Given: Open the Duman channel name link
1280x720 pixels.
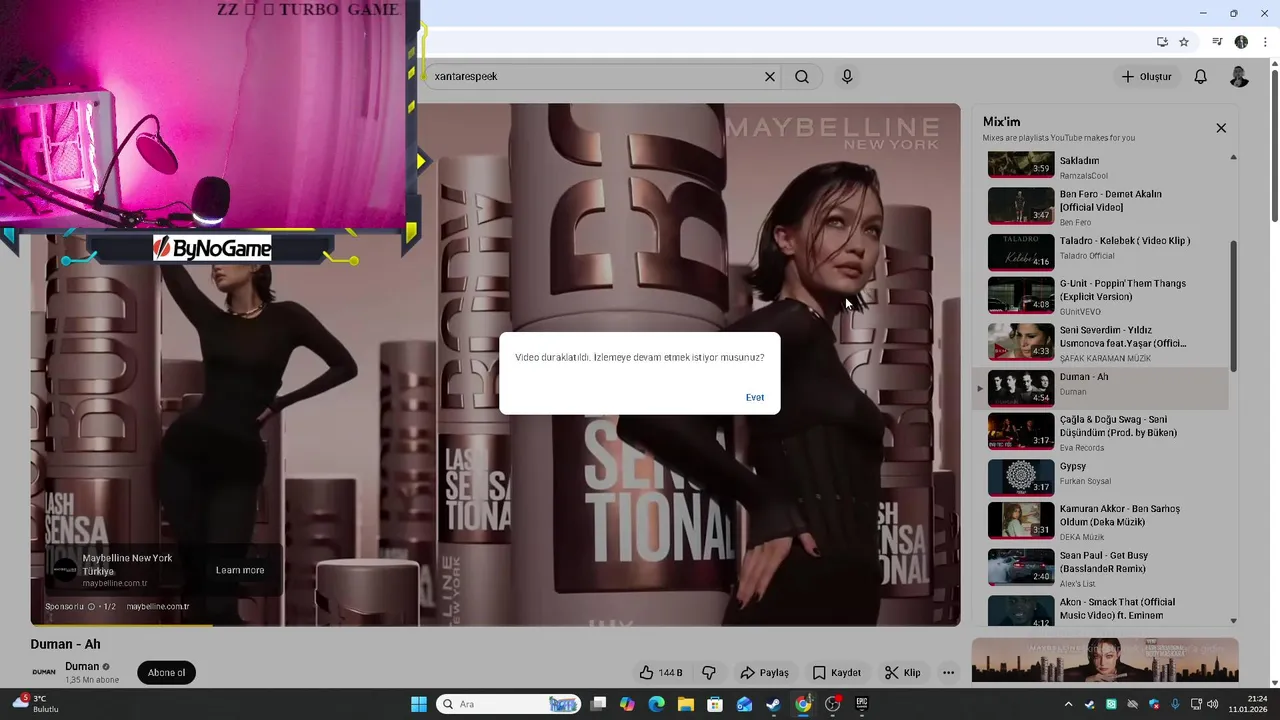Looking at the screenshot, I should [x=82, y=666].
